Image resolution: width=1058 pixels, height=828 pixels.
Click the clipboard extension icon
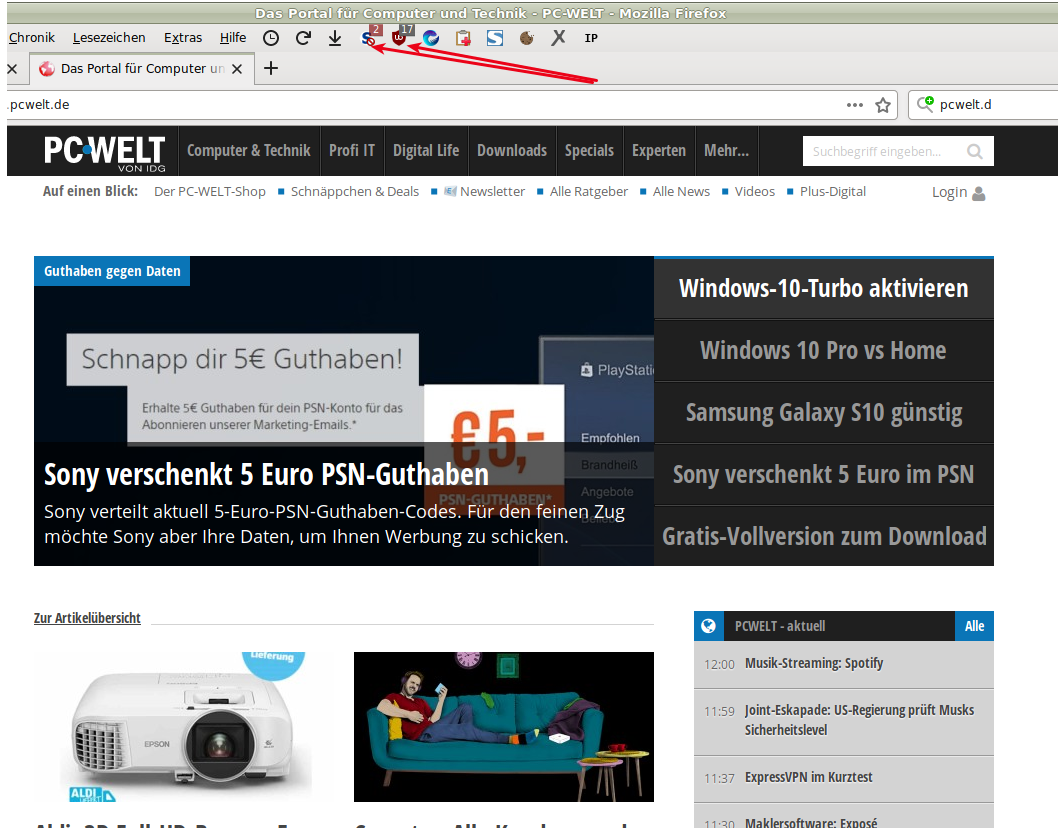point(463,38)
